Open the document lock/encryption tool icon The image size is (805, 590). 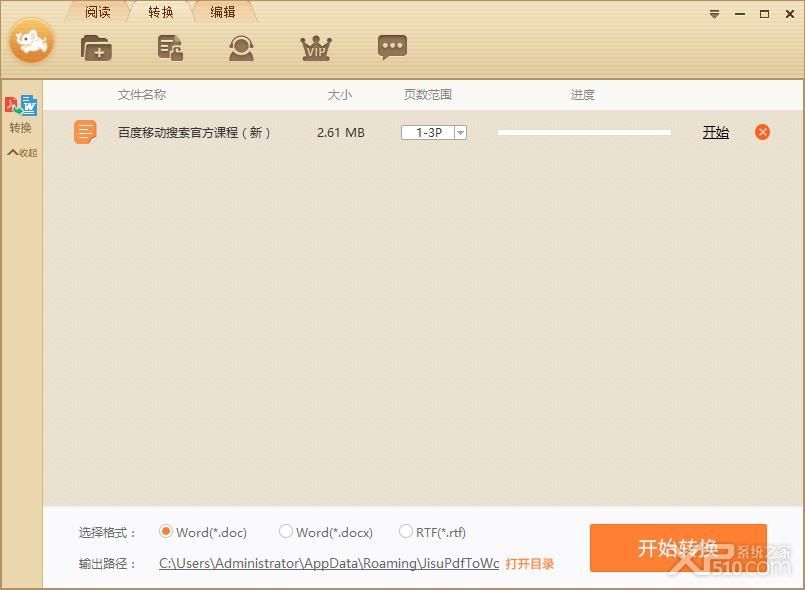click(170, 48)
